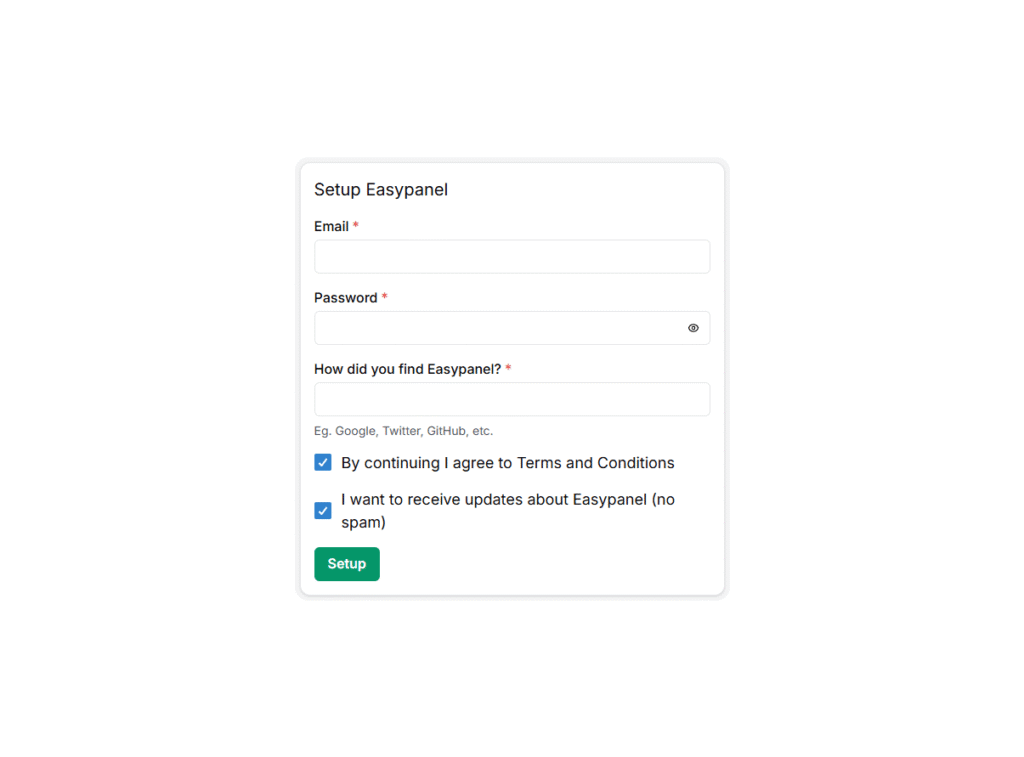
Task: Click the red asterisk after Easypanel? label
Action: click(508, 368)
